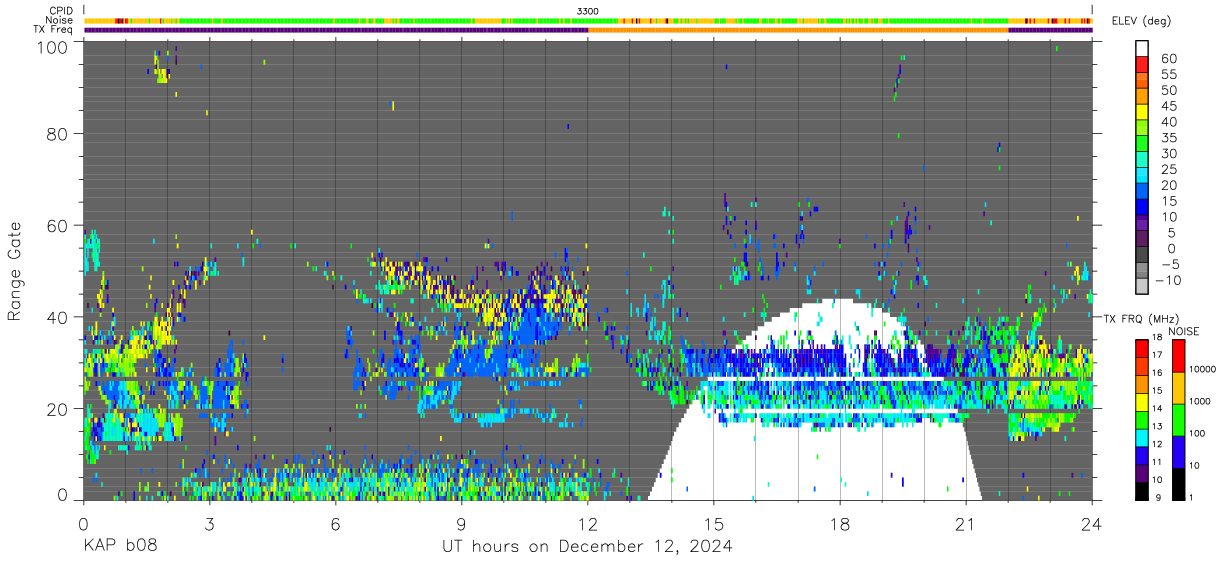Viewport: 1228px width, 567px height.
Task: Pick the green 30–35 degree elevation swatch
Action: (1142, 143)
